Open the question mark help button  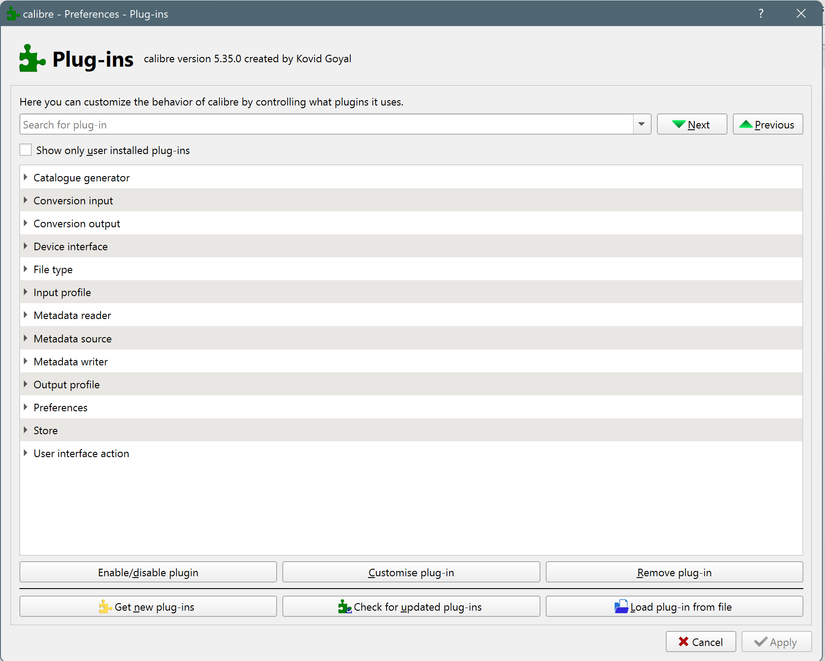[761, 14]
